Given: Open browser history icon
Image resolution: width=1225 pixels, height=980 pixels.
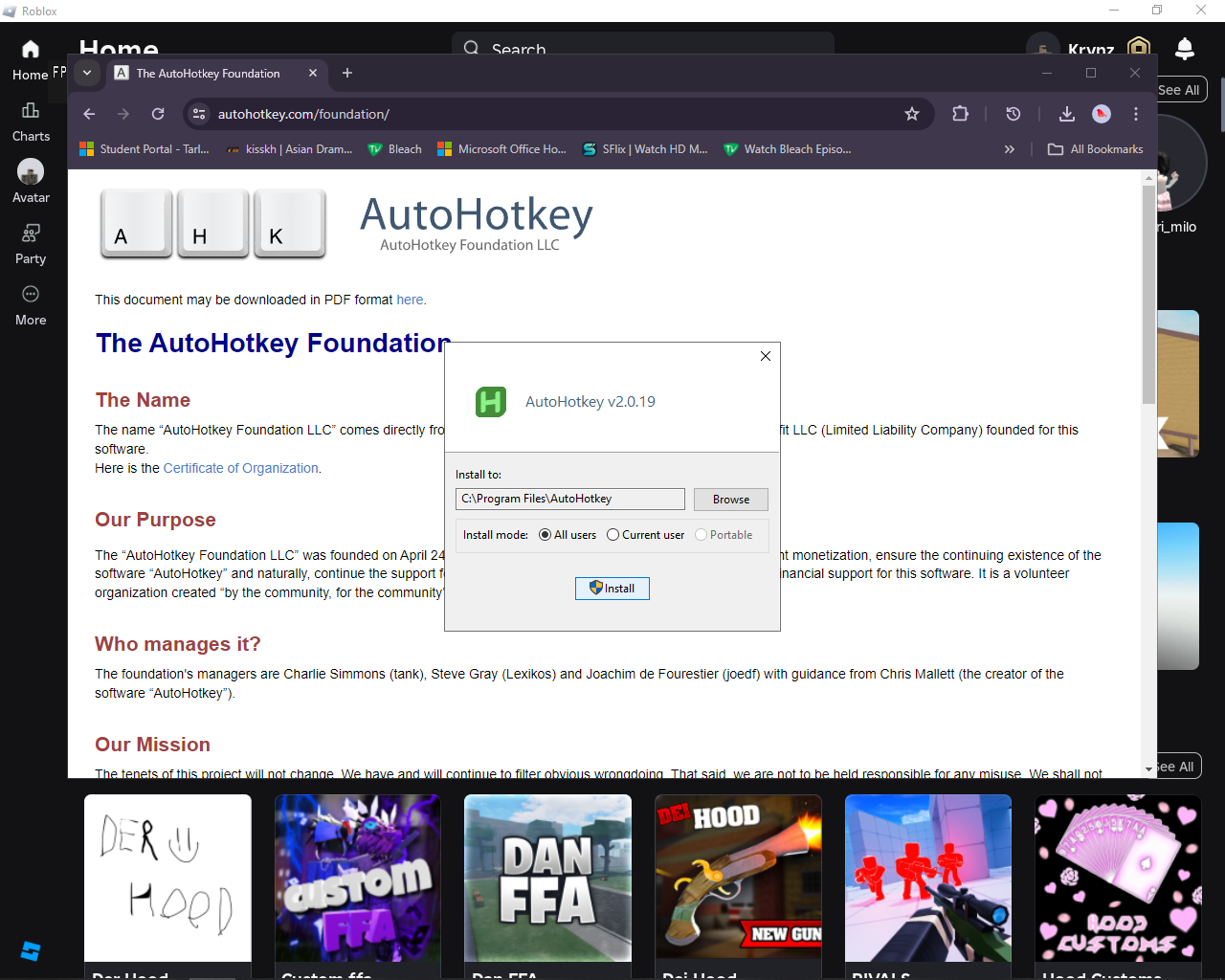Looking at the screenshot, I should [x=1013, y=114].
